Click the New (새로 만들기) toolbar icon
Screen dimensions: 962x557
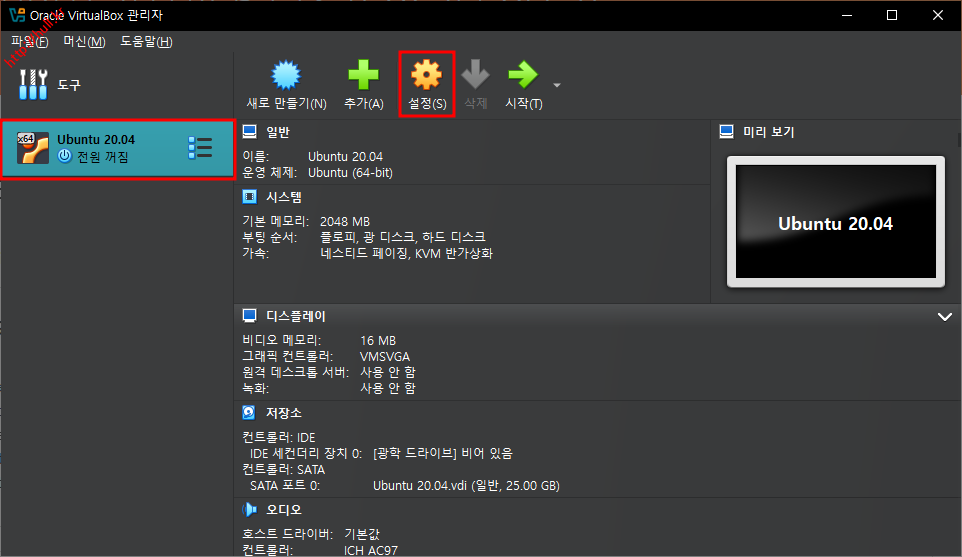click(x=286, y=75)
